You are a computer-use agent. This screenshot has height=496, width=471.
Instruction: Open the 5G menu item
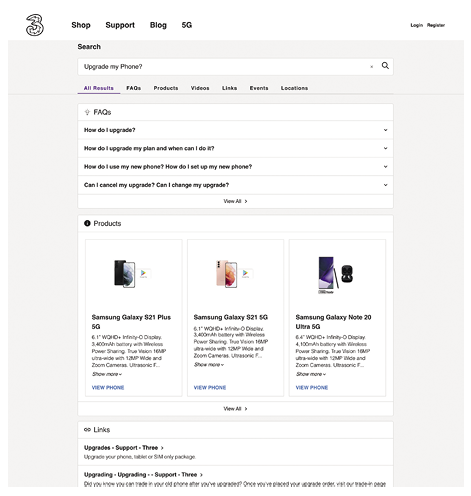187,25
